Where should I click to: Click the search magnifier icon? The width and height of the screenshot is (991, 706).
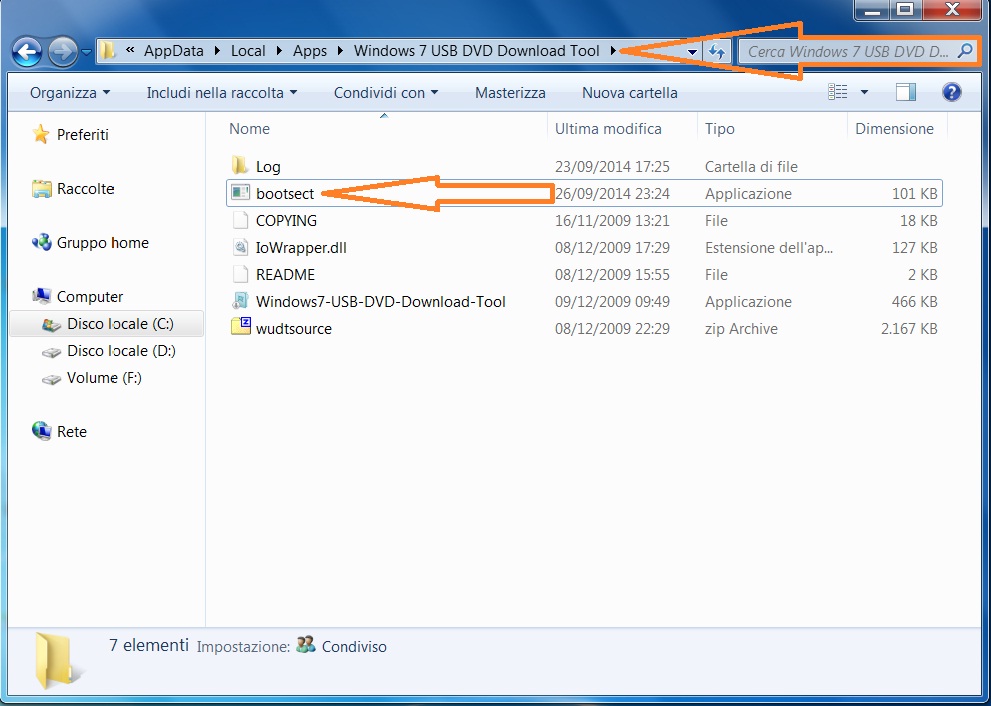[965, 51]
